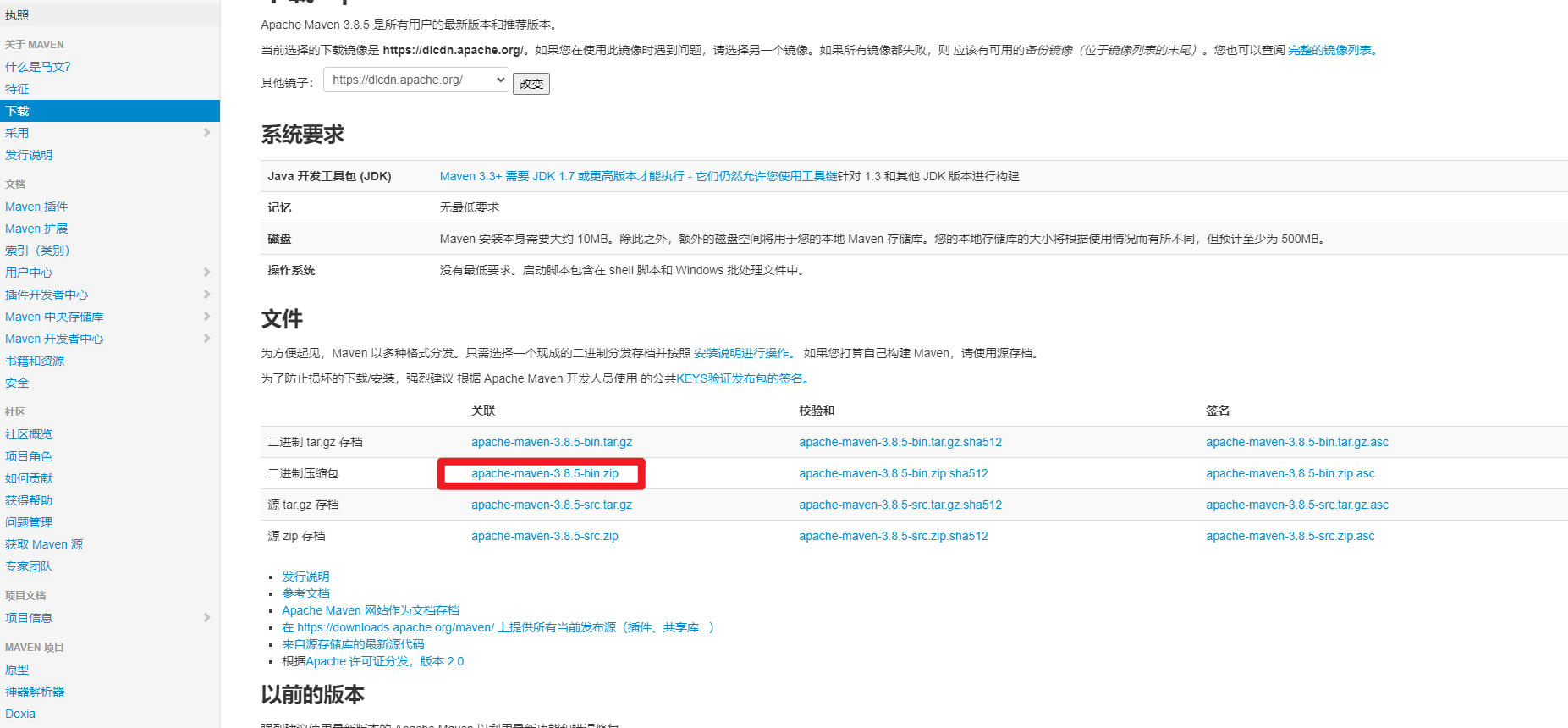Expand the 插件开发者中心 chevron

[206, 295]
